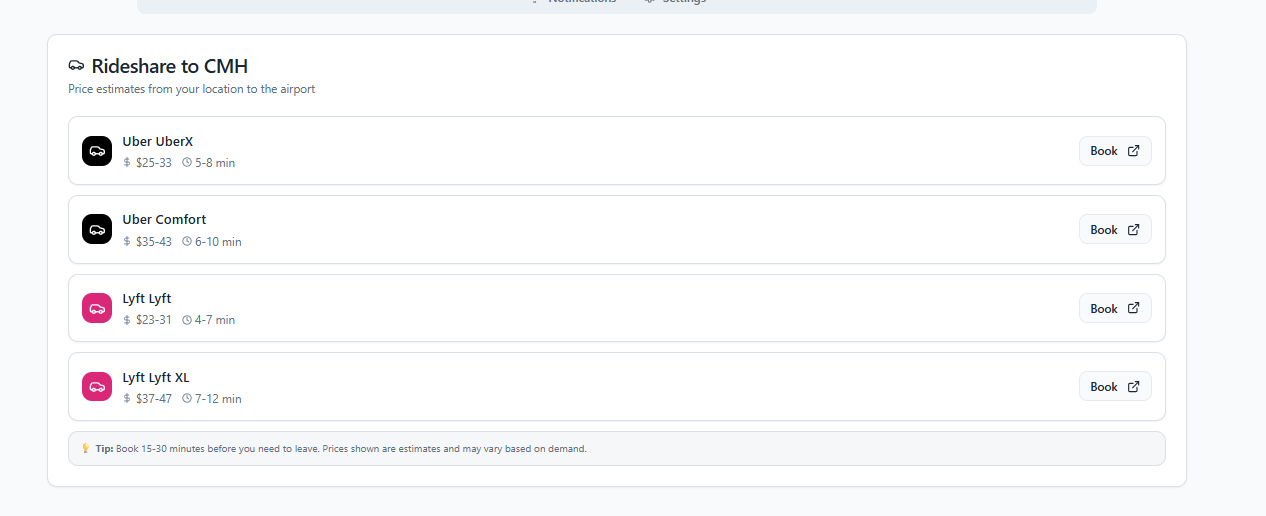Click the car icon beside Rideshare to CMH
Image resolution: width=1266 pixels, height=516 pixels.
point(76,66)
